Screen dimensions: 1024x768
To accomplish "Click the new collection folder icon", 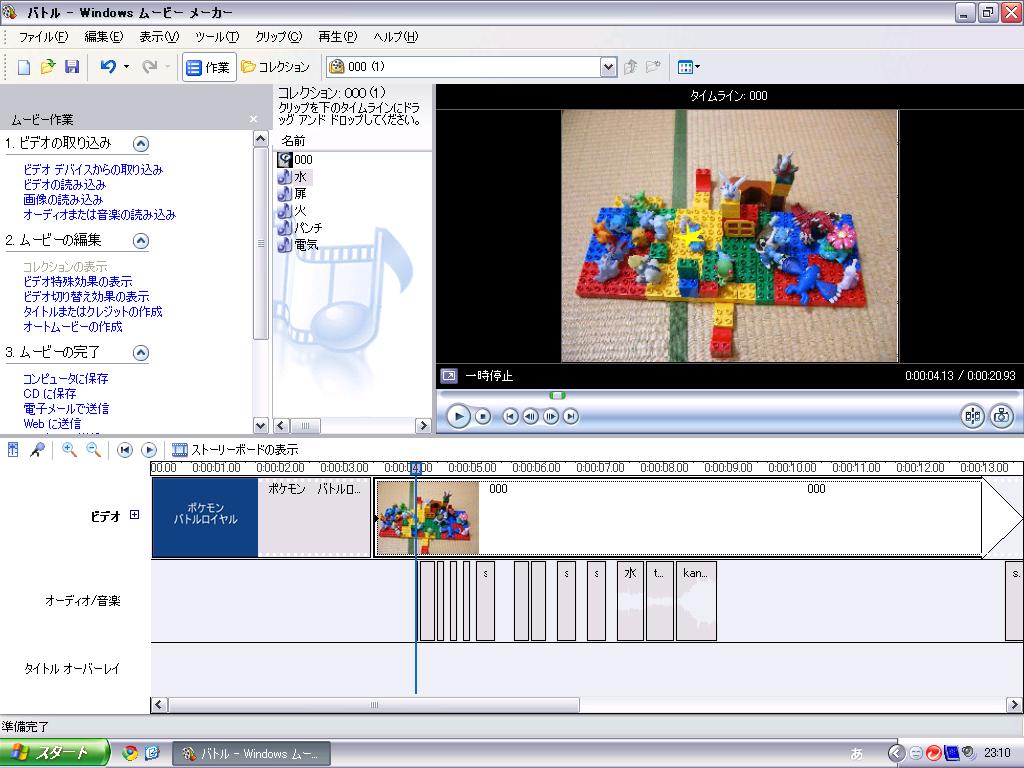I will pyautogui.click(x=653, y=67).
